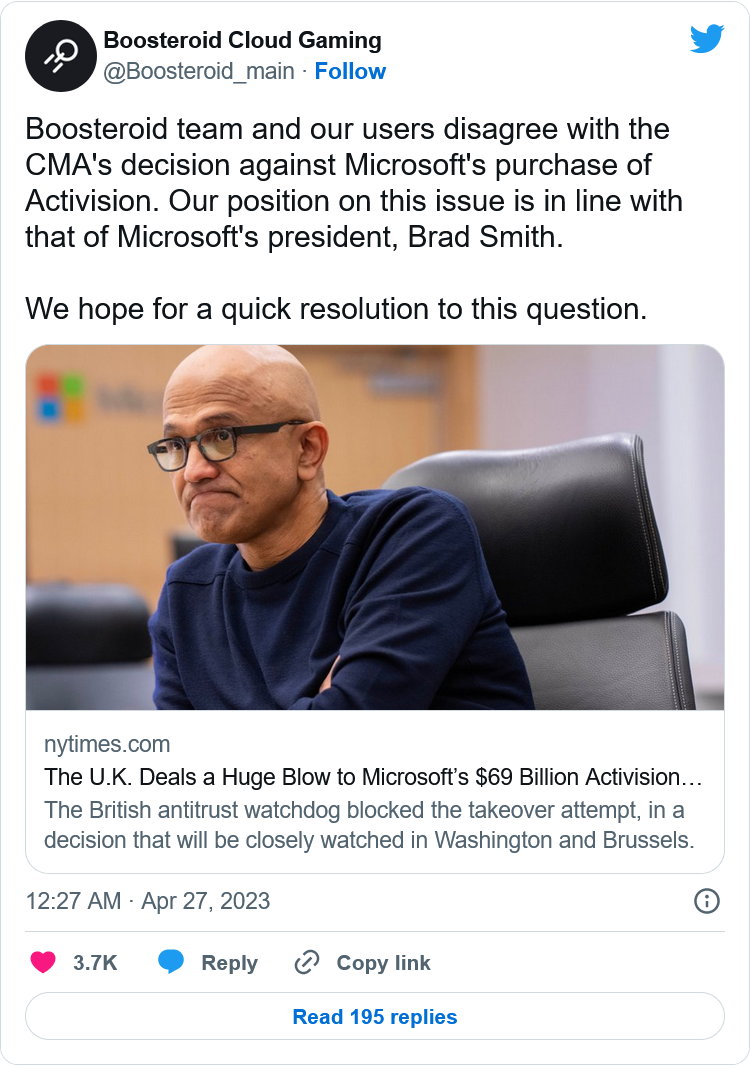Screen dimensions: 750x1065
Task: Click the Reply text label
Action: point(229,962)
